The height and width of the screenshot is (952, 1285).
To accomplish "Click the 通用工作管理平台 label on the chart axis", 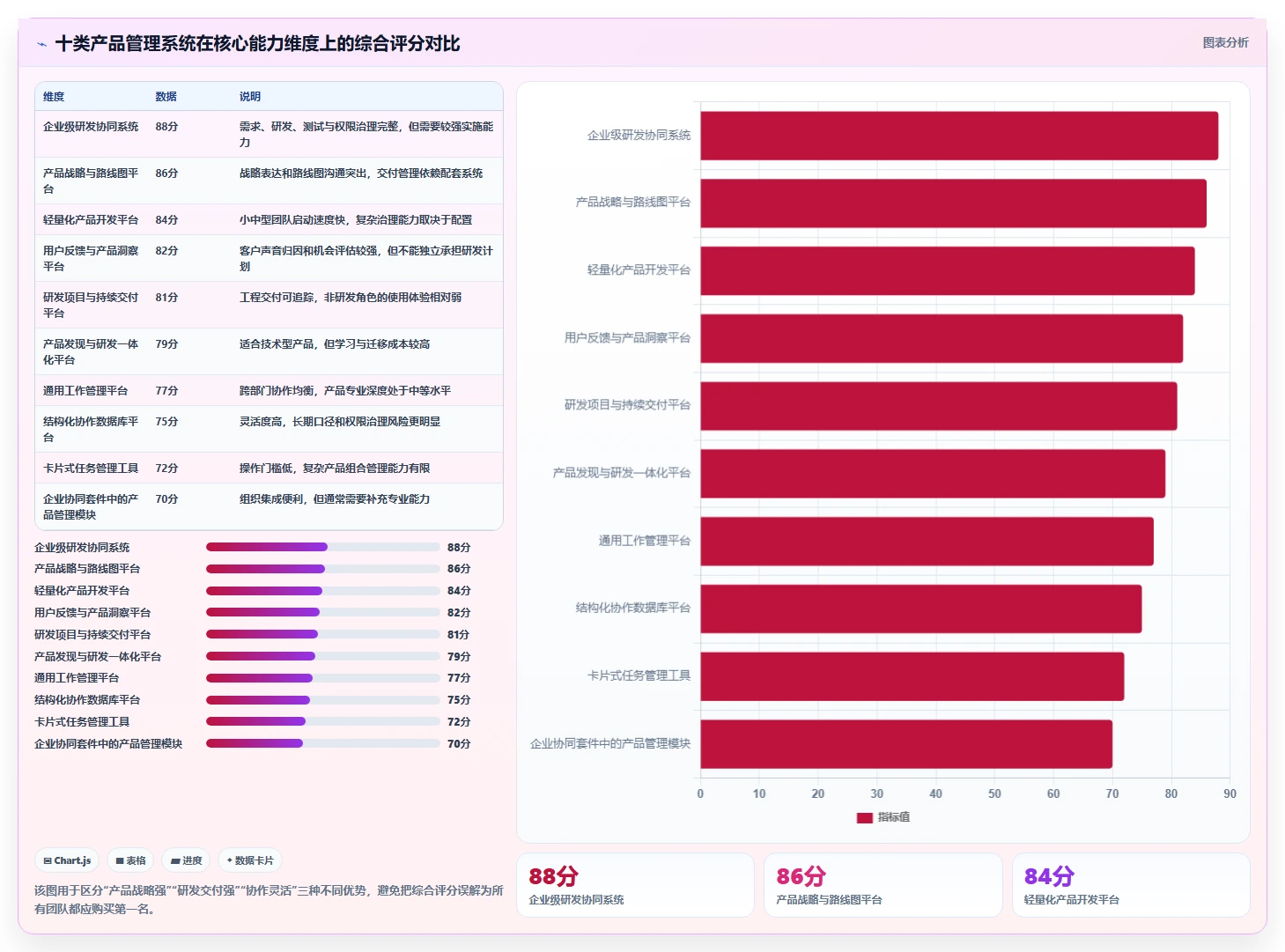I will click(645, 541).
